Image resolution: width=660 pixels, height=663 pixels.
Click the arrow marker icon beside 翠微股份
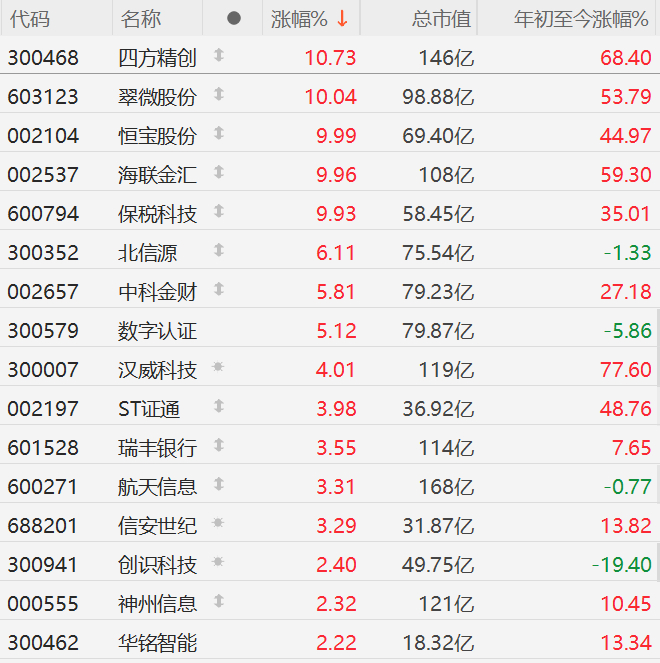coord(219,94)
